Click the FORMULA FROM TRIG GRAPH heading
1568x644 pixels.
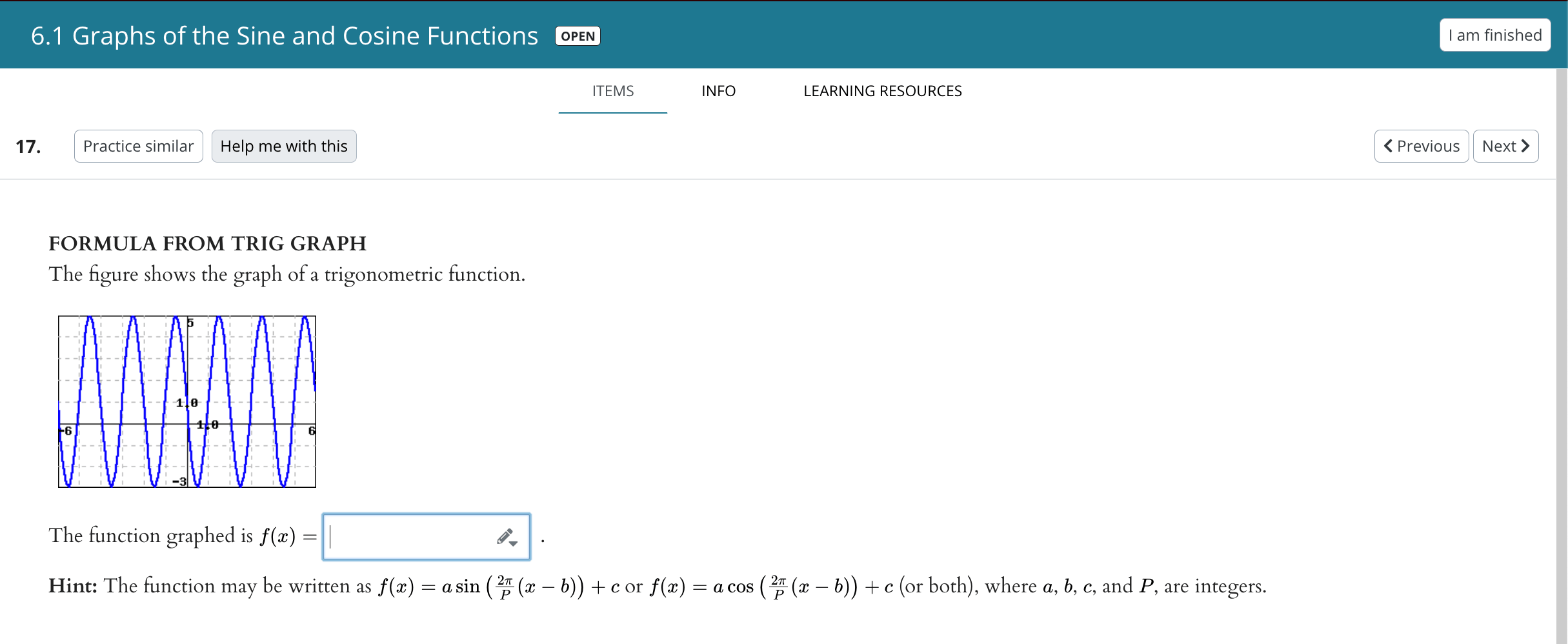point(207,243)
